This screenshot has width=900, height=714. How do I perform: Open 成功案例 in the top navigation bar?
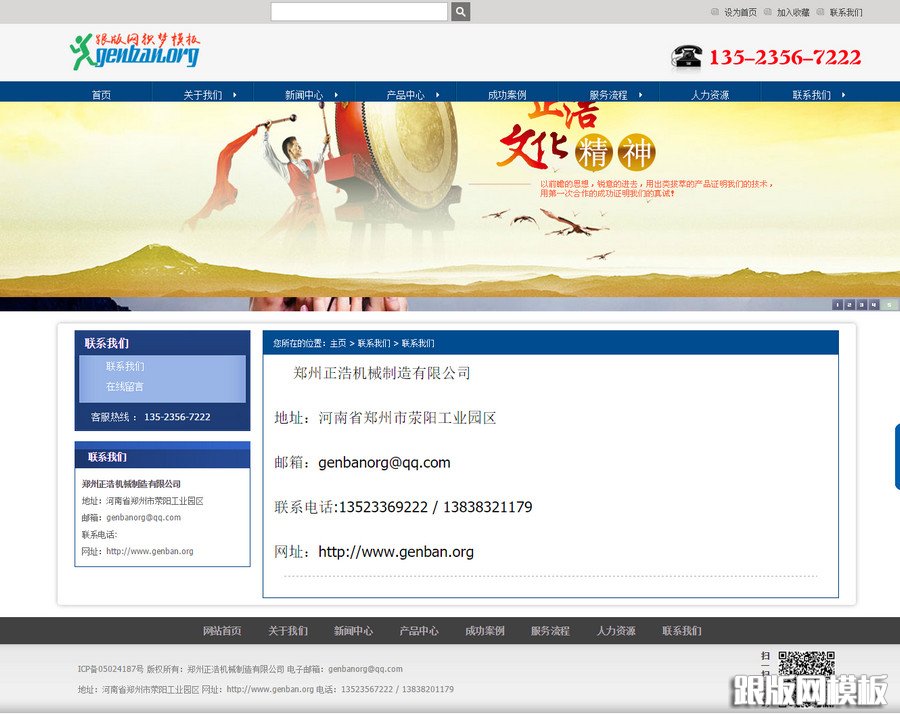pos(507,95)
